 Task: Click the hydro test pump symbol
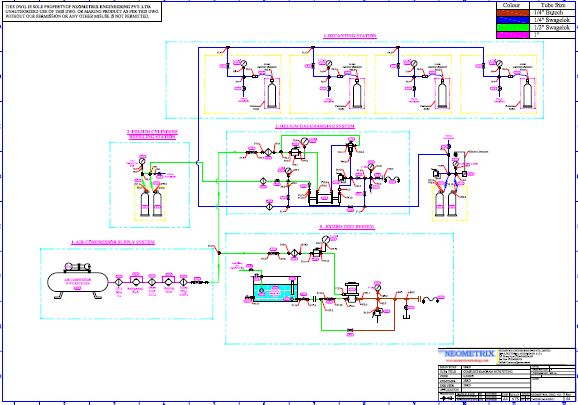pyautogui.click(x=350, y=294)
